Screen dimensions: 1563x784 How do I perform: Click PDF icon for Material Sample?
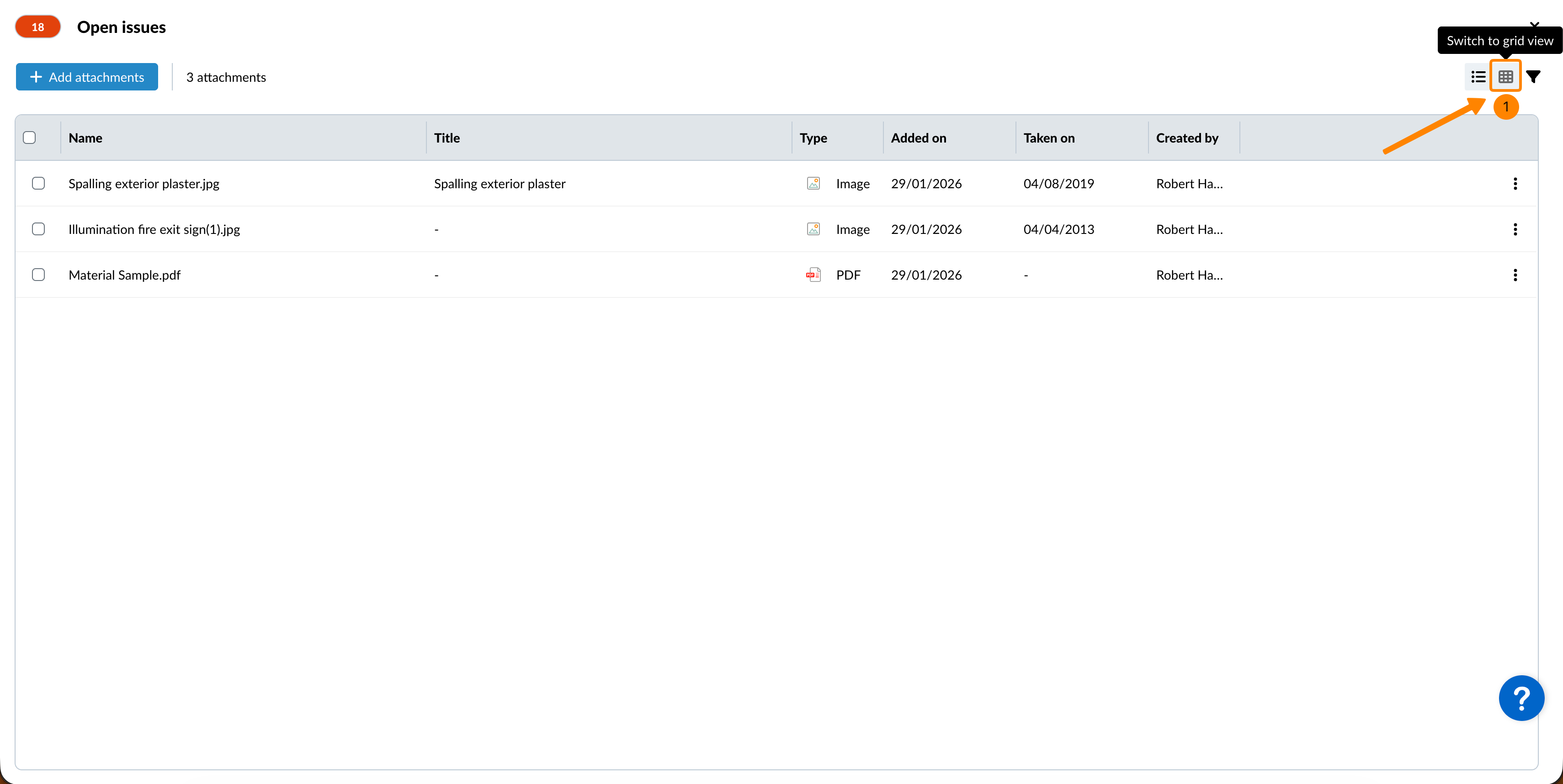tap(813, 275)
